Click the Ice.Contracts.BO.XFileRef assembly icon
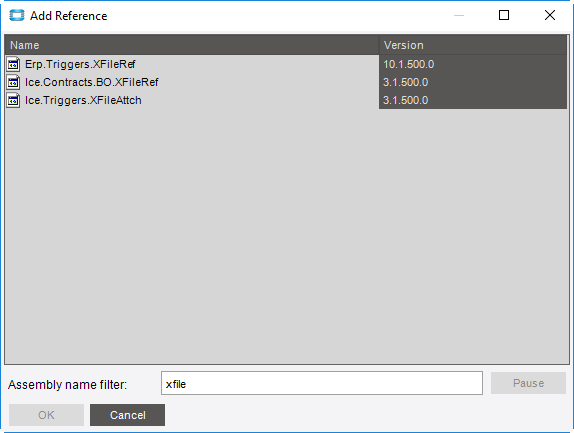 pos(13,82)
